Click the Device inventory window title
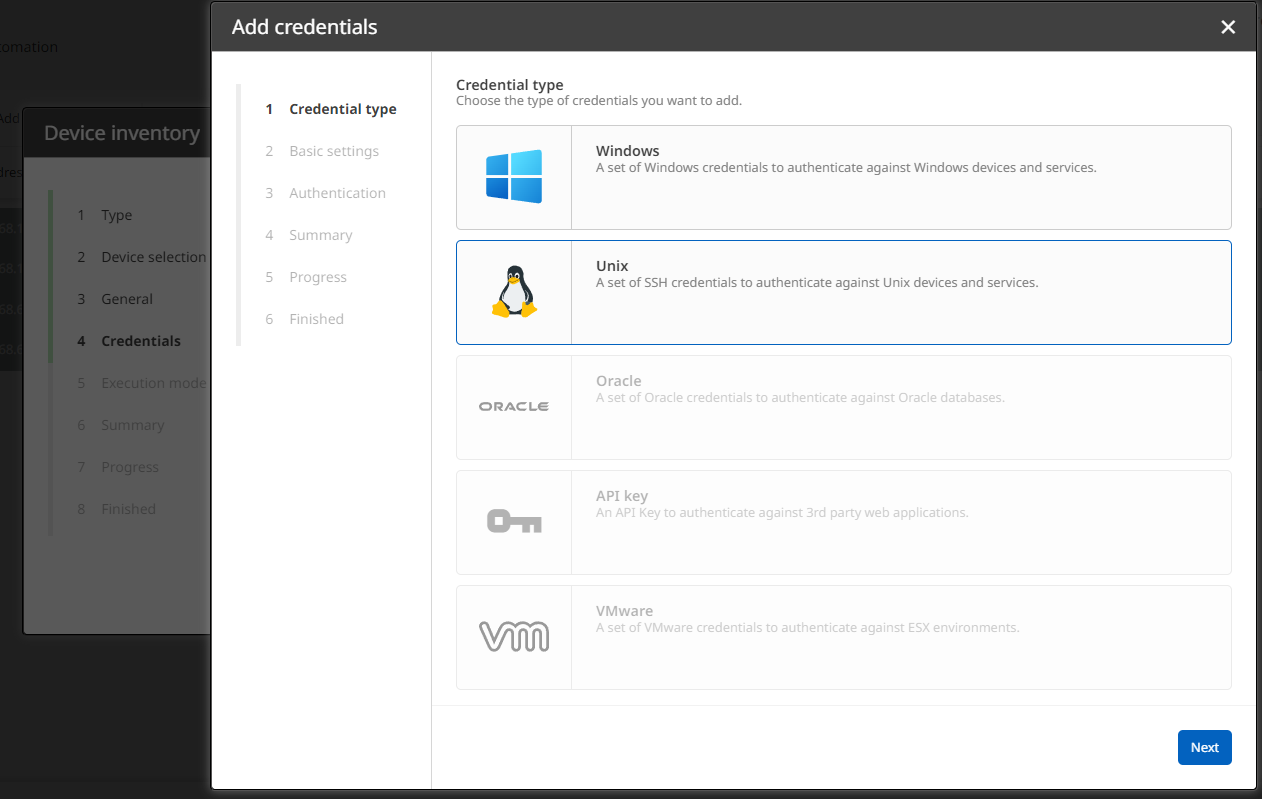 coord(120,131)
